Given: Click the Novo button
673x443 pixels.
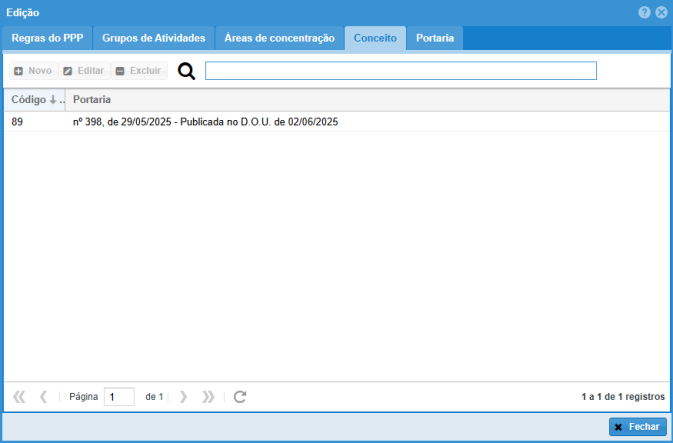Looking at the screenshot, I should [32, 71].
